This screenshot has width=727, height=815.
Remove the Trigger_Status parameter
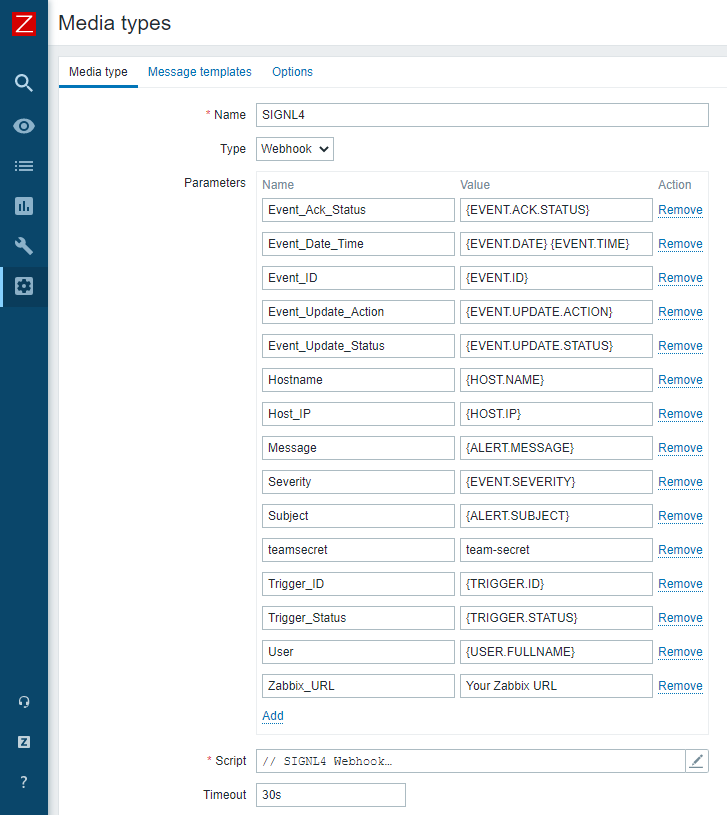pos(680,618)
